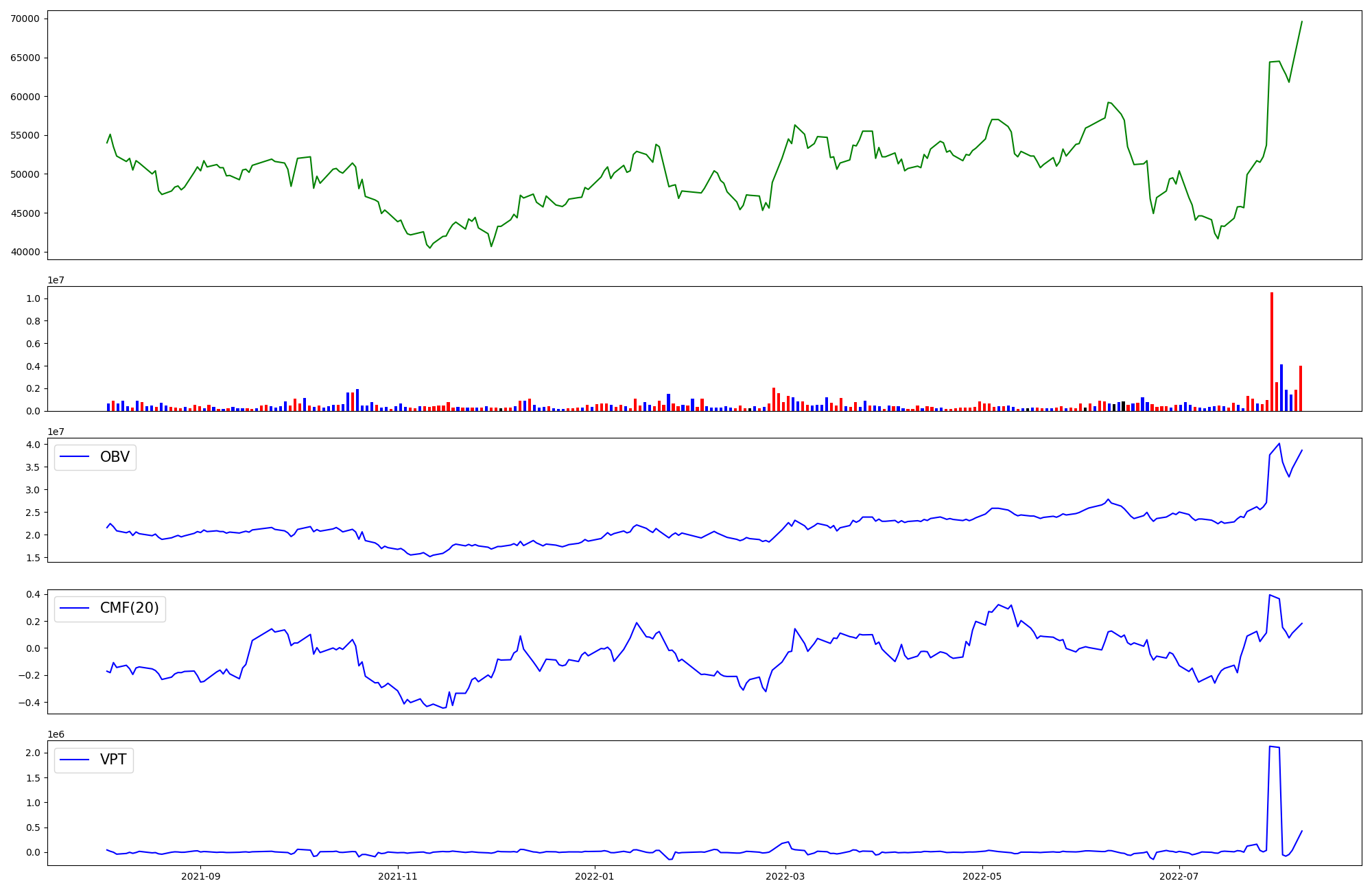This screenshot has width=1372, height=892.
Task: Click the 2021-09 date tick label
Action: [x=201, y=876]
